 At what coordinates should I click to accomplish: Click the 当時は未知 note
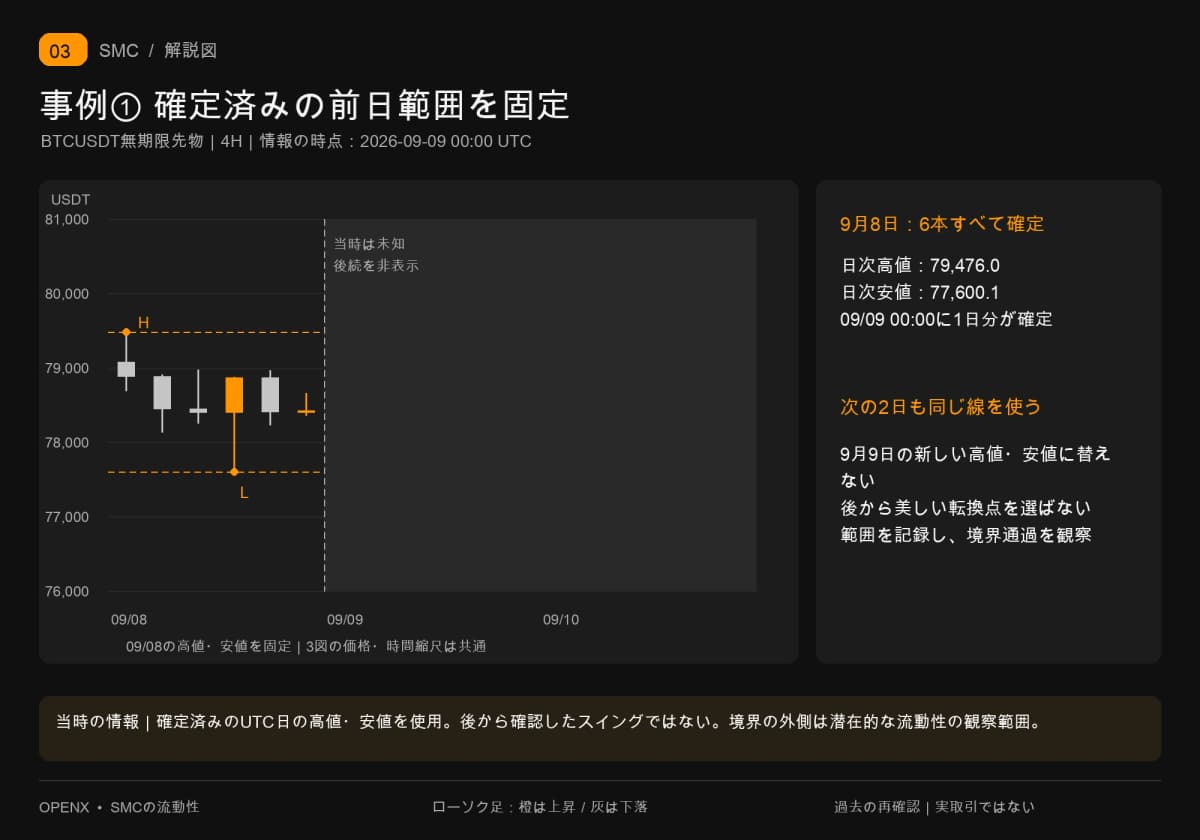pyautogui.click(x=369, y=243)
